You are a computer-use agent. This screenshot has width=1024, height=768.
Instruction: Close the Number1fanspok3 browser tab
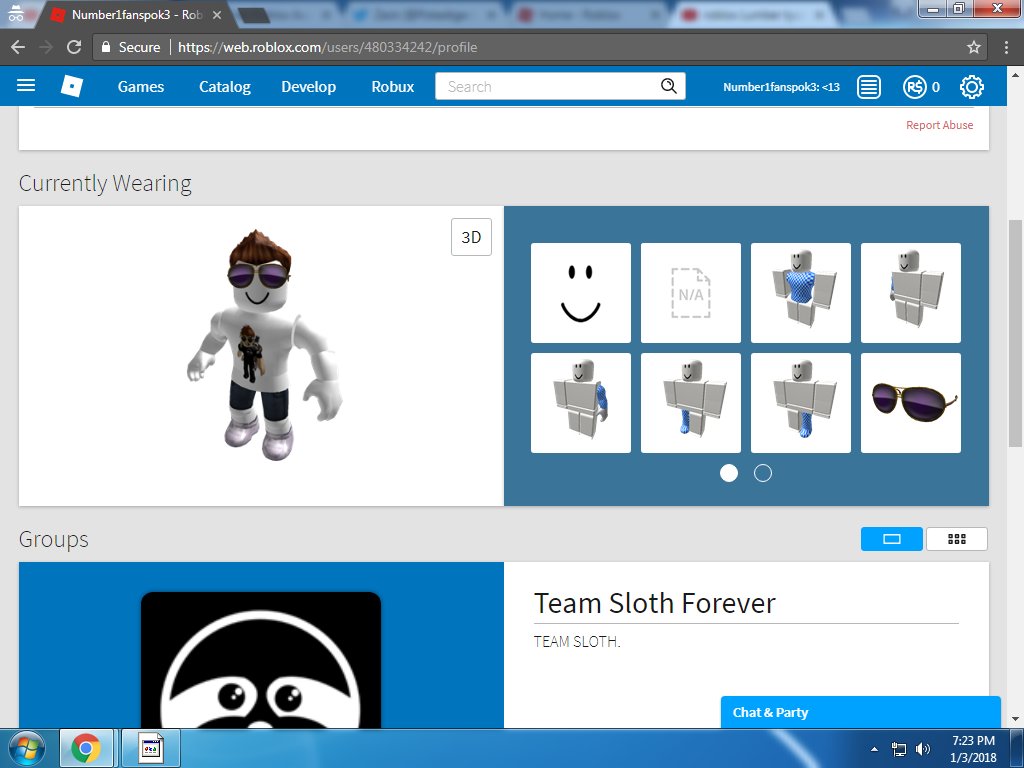pyautogui.click(x=217, y=14)
